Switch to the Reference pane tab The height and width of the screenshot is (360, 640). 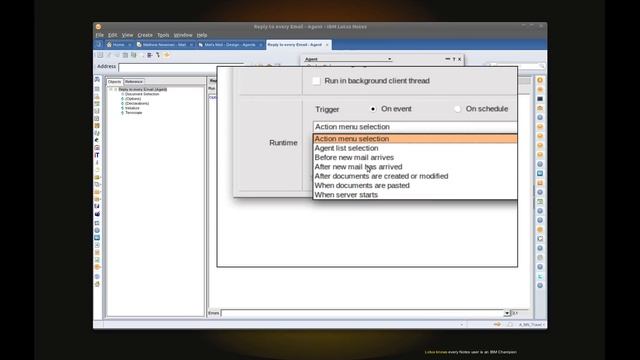[x=134, y=82]
